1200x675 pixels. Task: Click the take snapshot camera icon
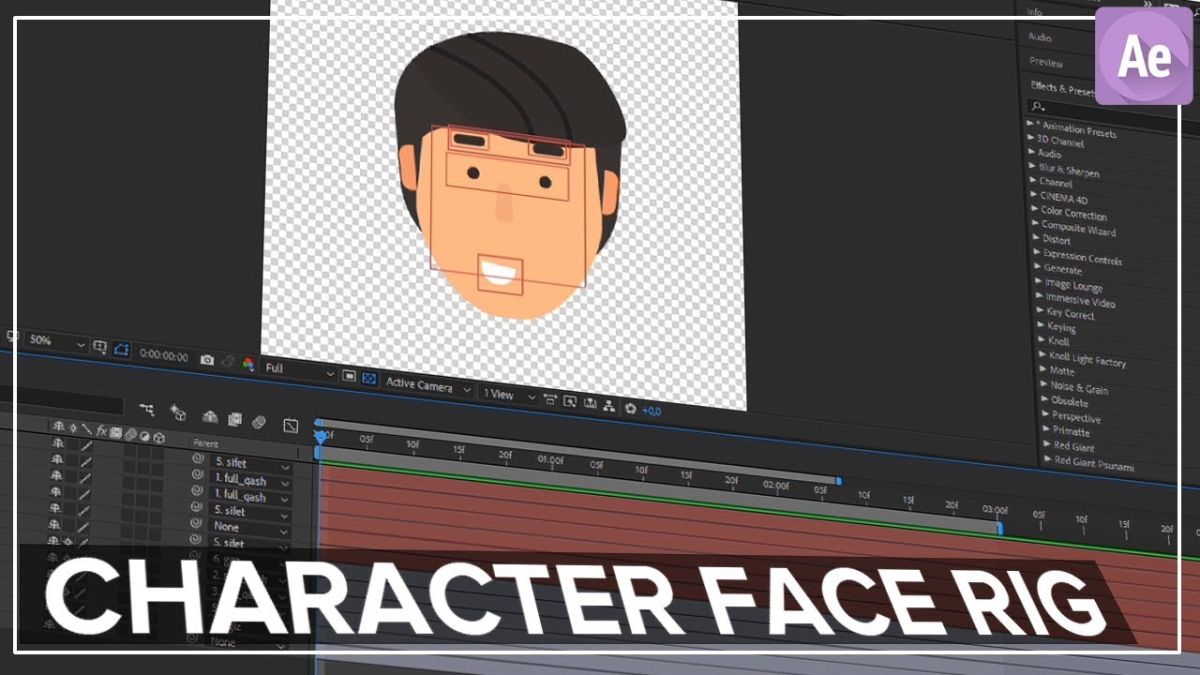pos(207,360)
